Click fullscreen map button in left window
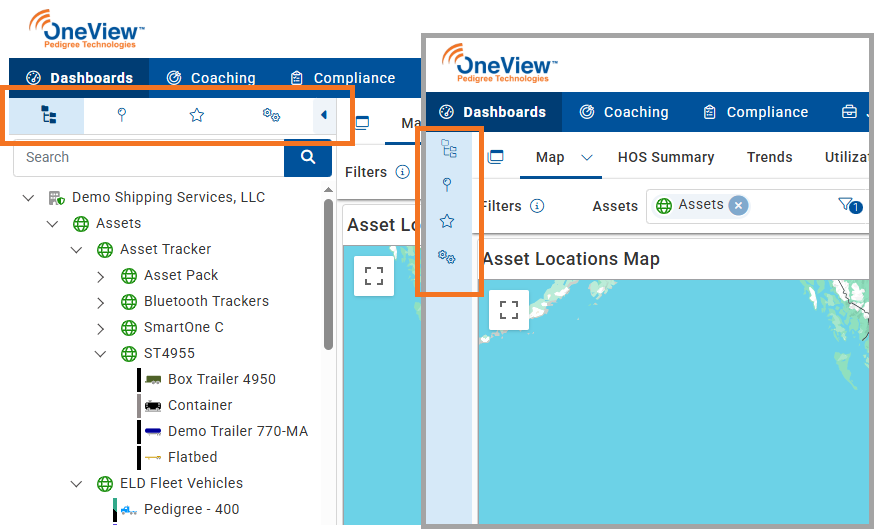Image resolution: width=874 pixels, height=529 pixels. point(374,276)
